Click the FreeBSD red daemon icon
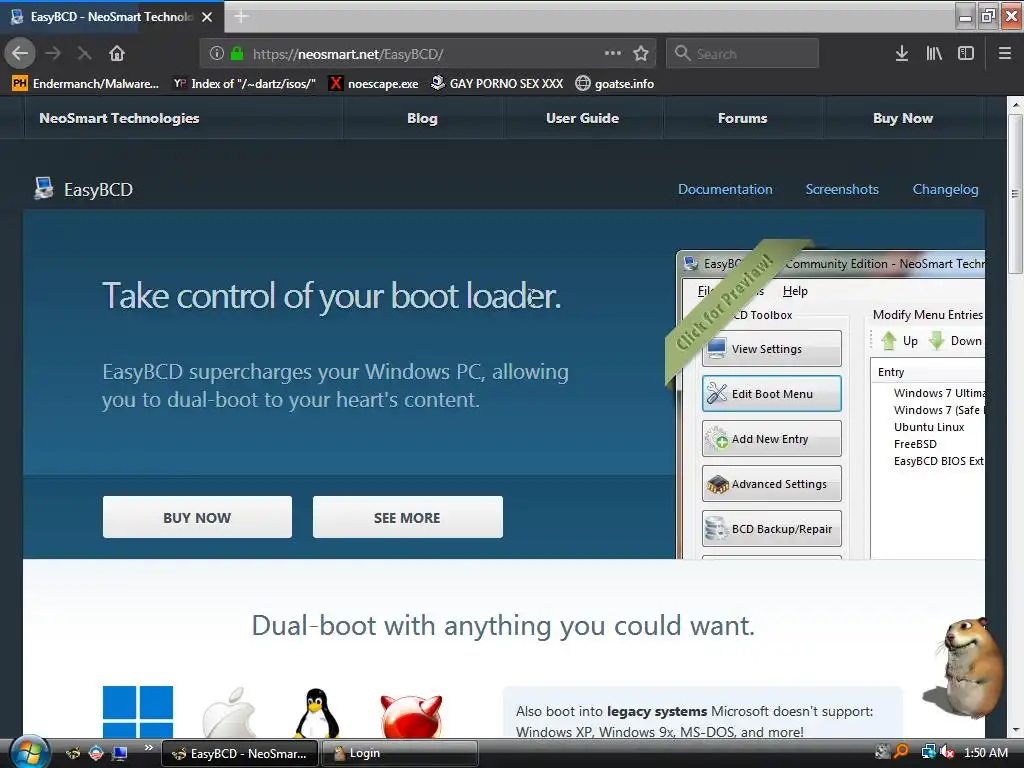Viewport: 1024px width, 768px height. coord(411,716)
